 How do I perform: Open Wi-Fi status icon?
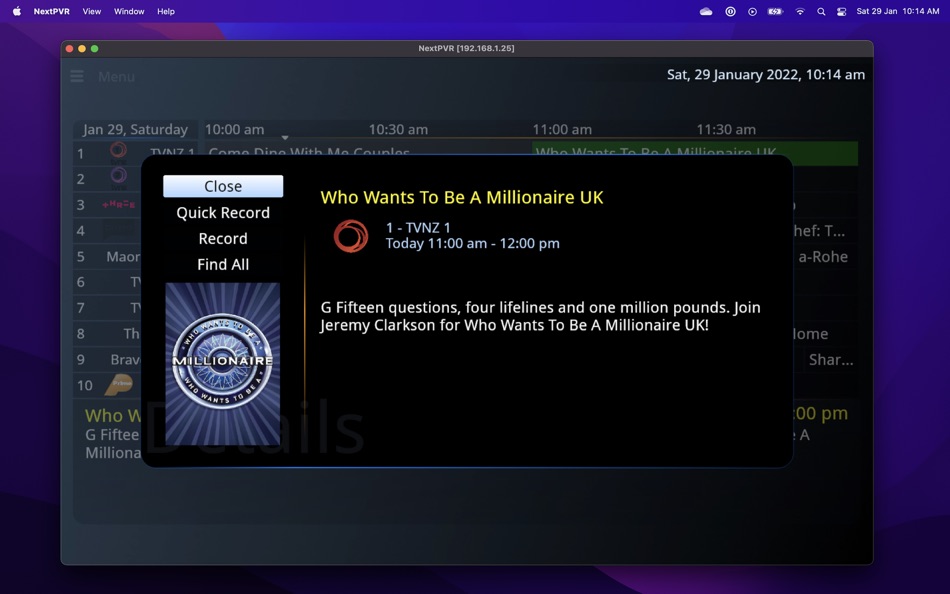(800, 12)
